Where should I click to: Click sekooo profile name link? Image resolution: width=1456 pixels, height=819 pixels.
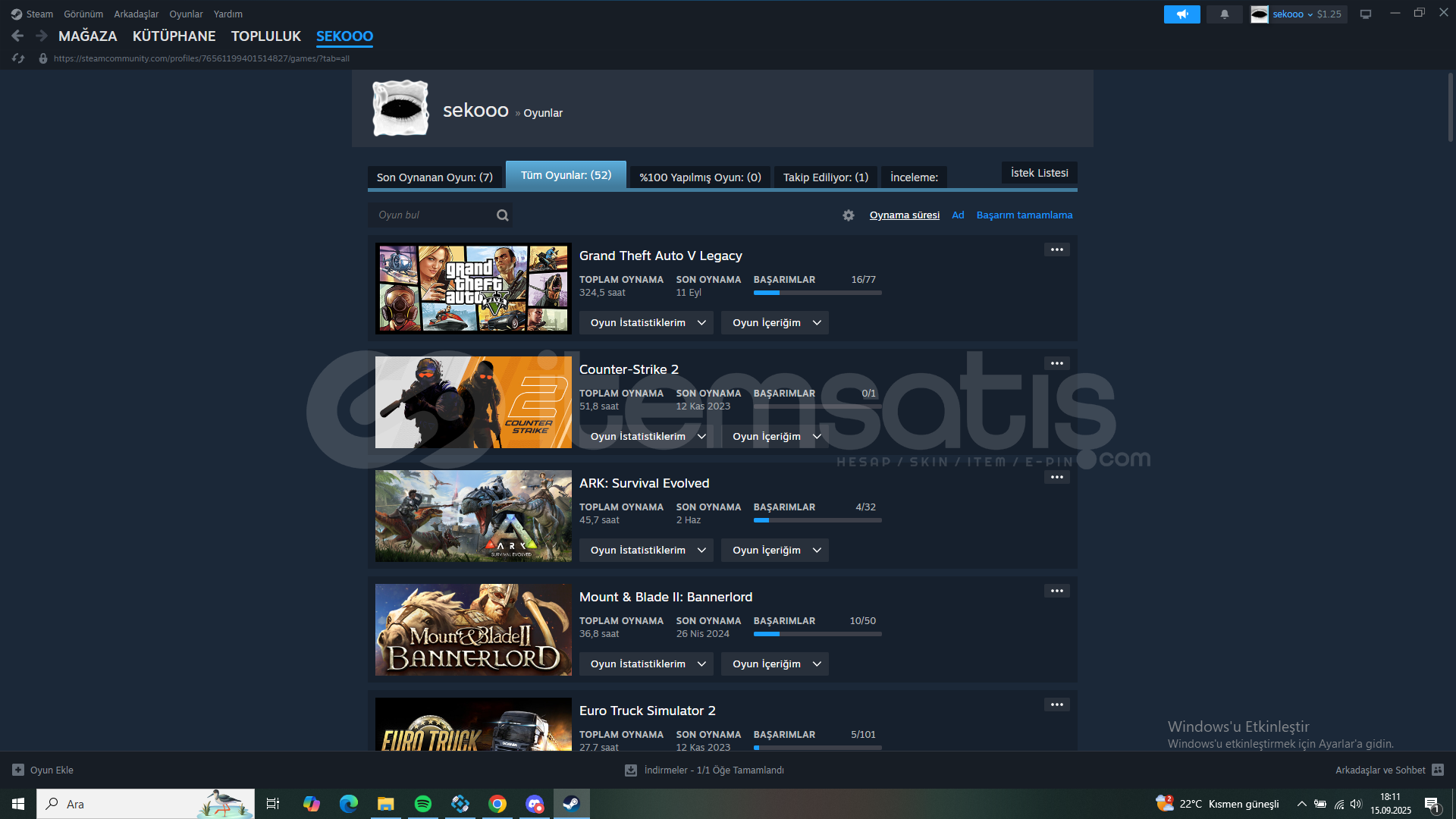click(475, 111)
